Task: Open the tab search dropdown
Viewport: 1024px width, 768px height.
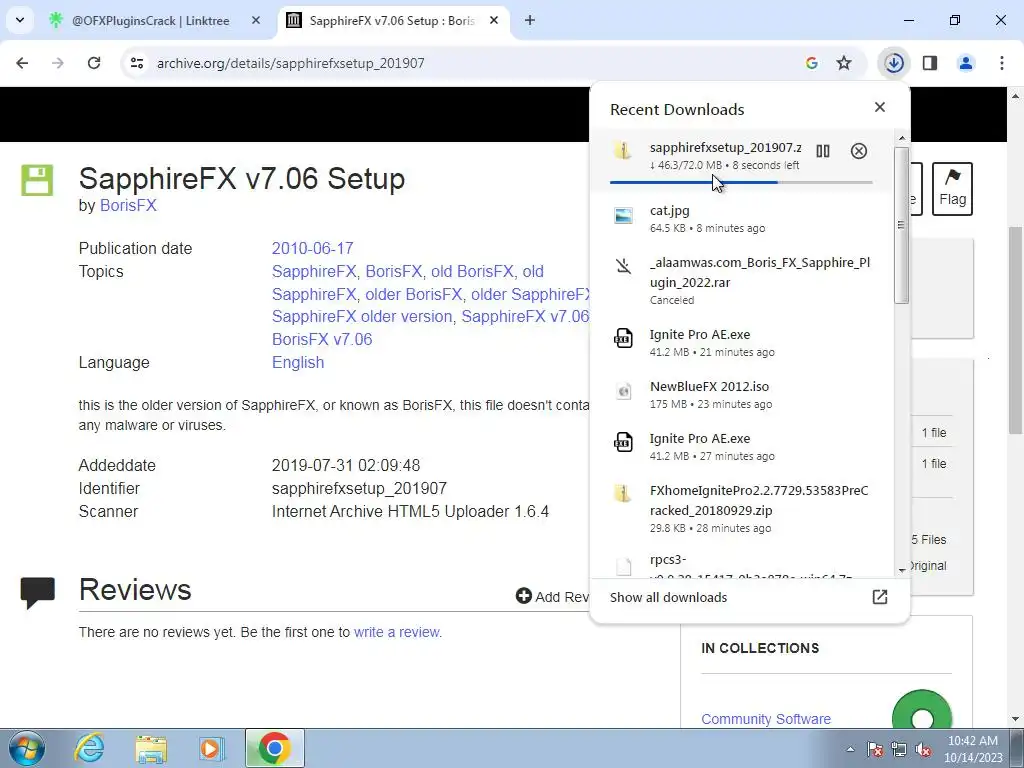Action: point(20,20)
